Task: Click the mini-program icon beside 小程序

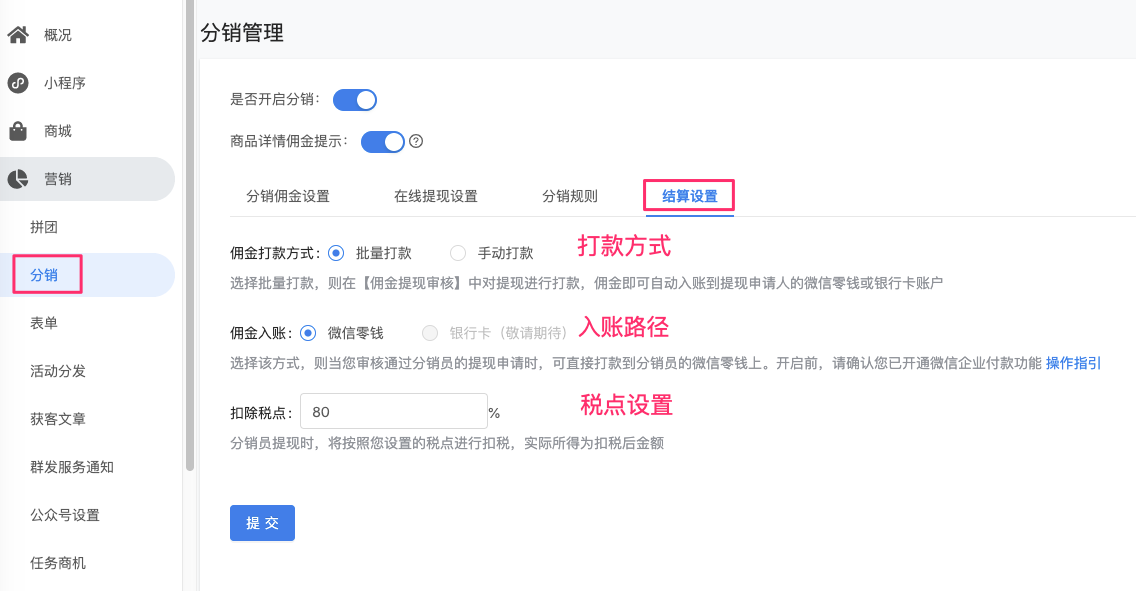Action: coord(18,83)
